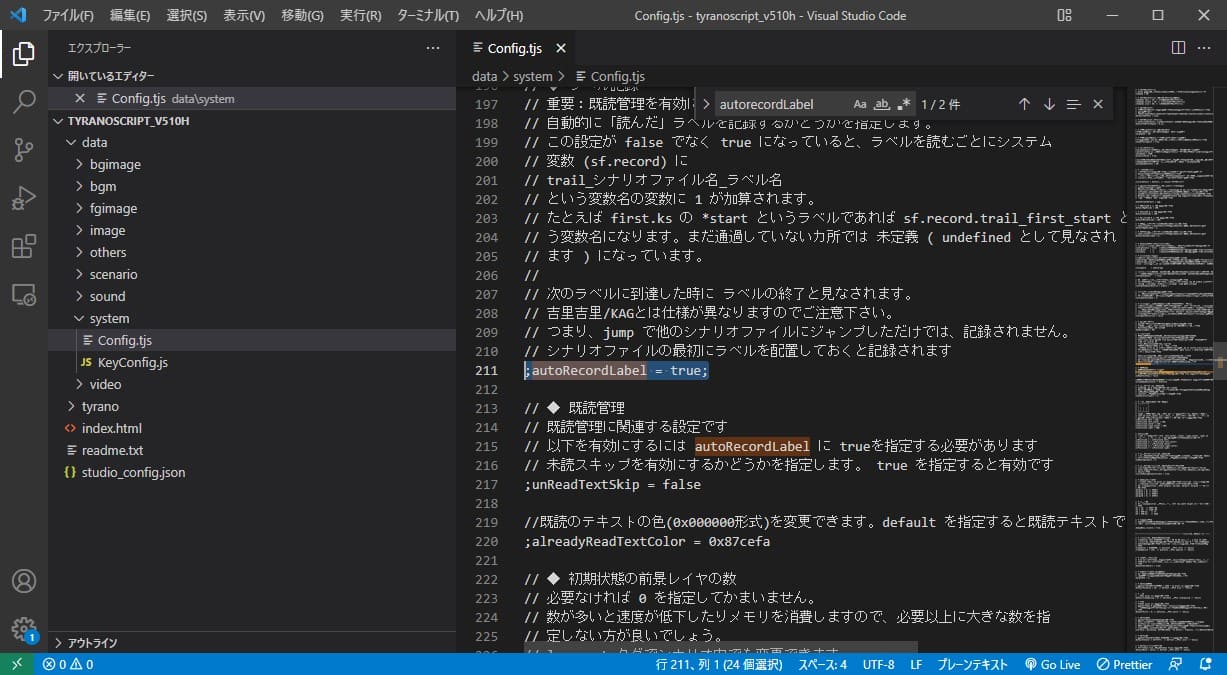Select the Config.tjs editor tab

[514, 48]
